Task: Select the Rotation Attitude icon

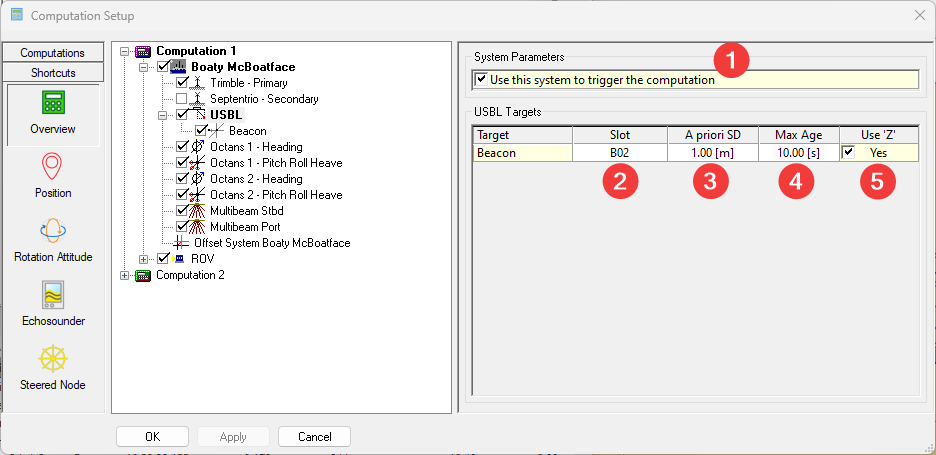Action: tap(53, 230)
